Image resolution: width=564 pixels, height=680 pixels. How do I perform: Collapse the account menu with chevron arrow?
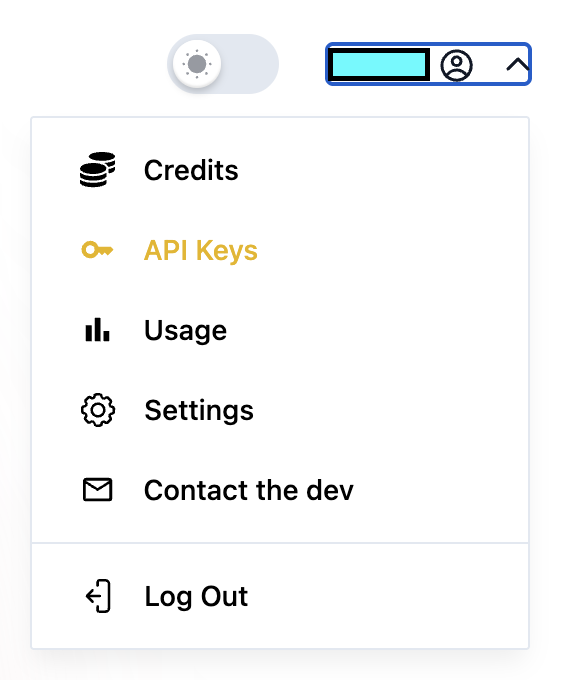pos(517,65)
